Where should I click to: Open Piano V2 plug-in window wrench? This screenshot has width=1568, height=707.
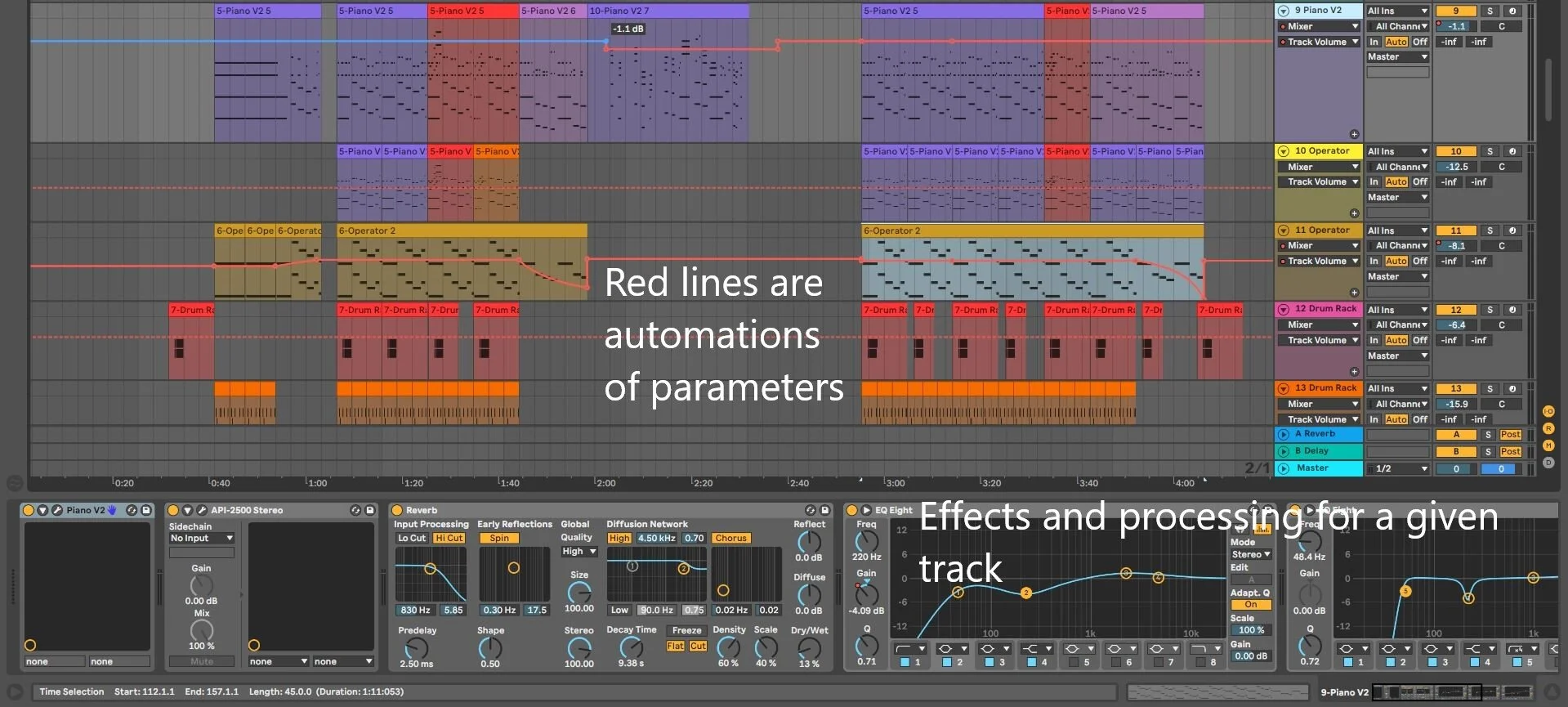coord(57,510)
